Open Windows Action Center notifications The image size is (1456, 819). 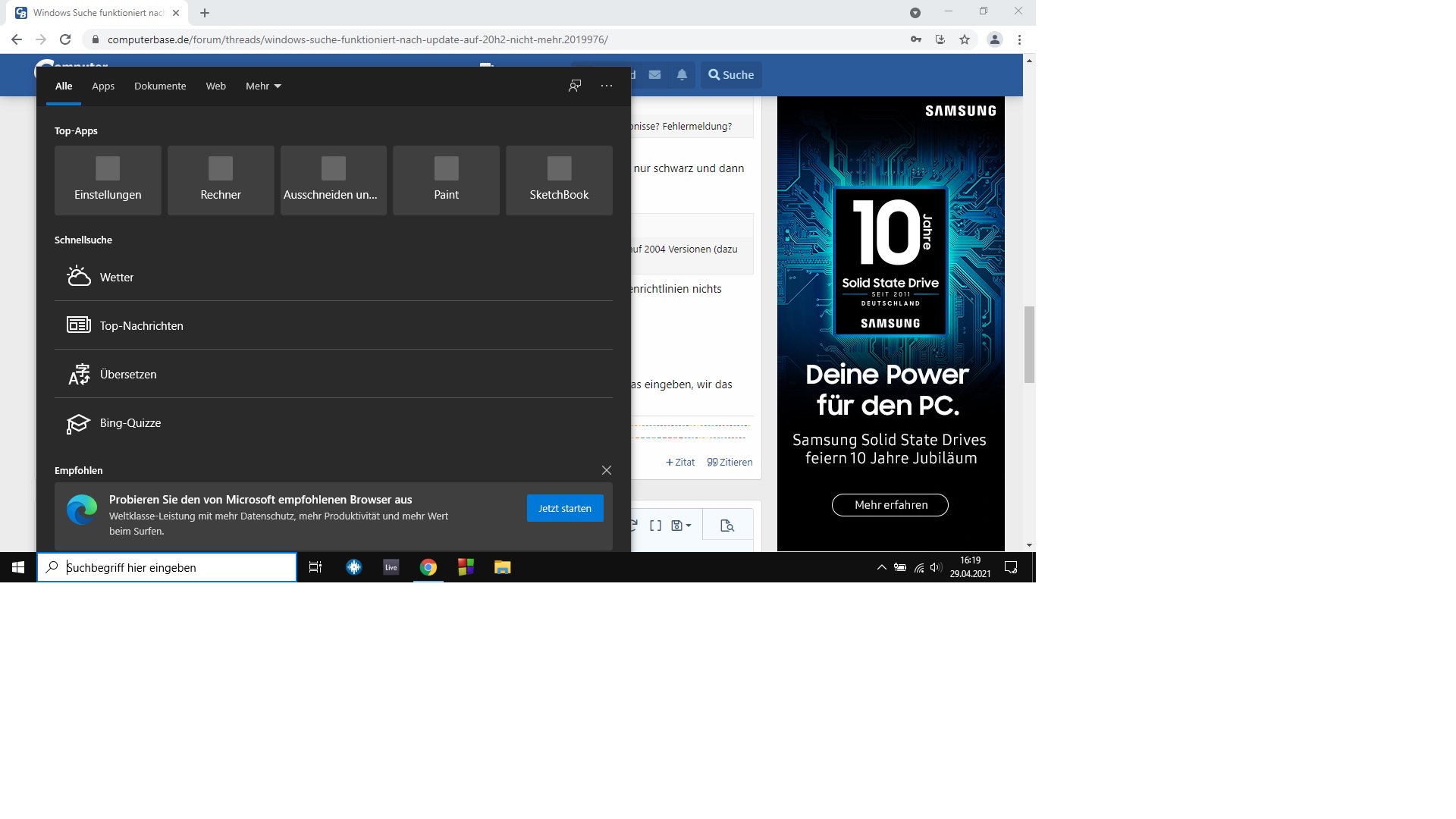coord(1010,567)
